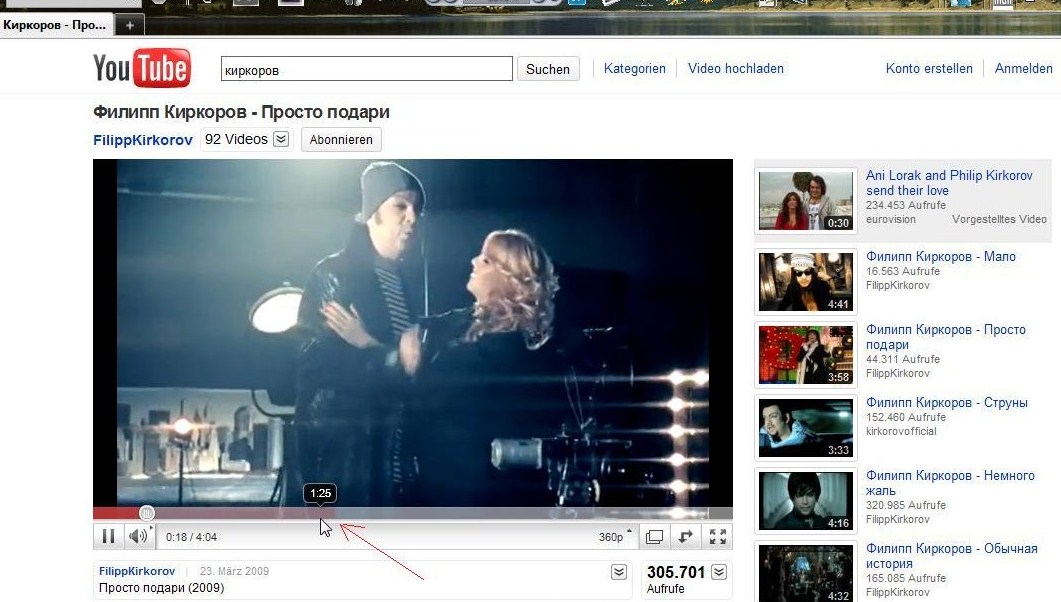Click the '16.563 Aufrufe' view count
Screen dimensions: 1061x602
[903, 271]
